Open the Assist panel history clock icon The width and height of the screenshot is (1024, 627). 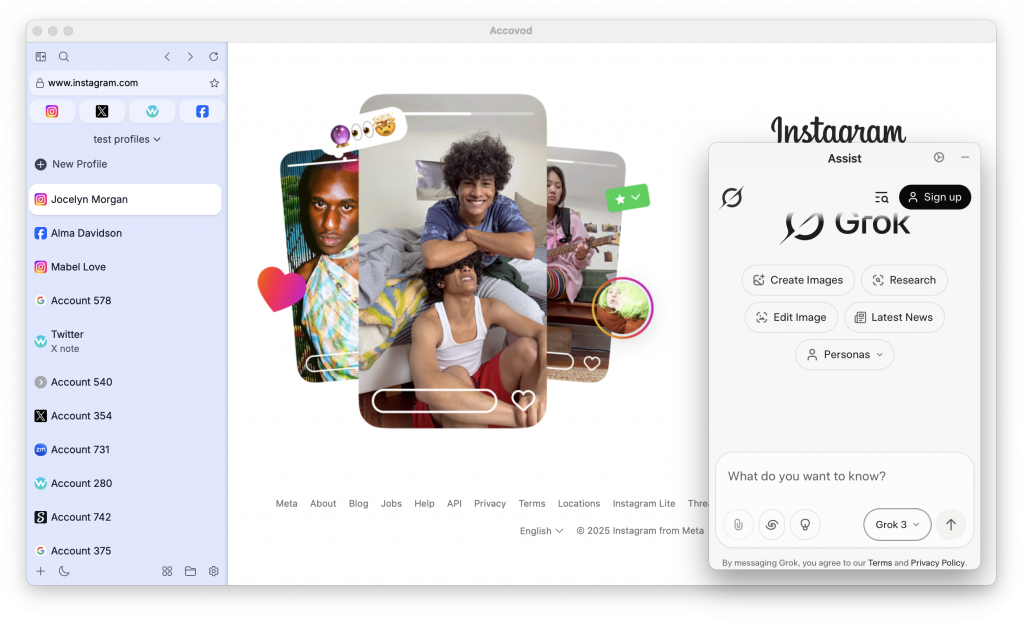pos(939,157)
